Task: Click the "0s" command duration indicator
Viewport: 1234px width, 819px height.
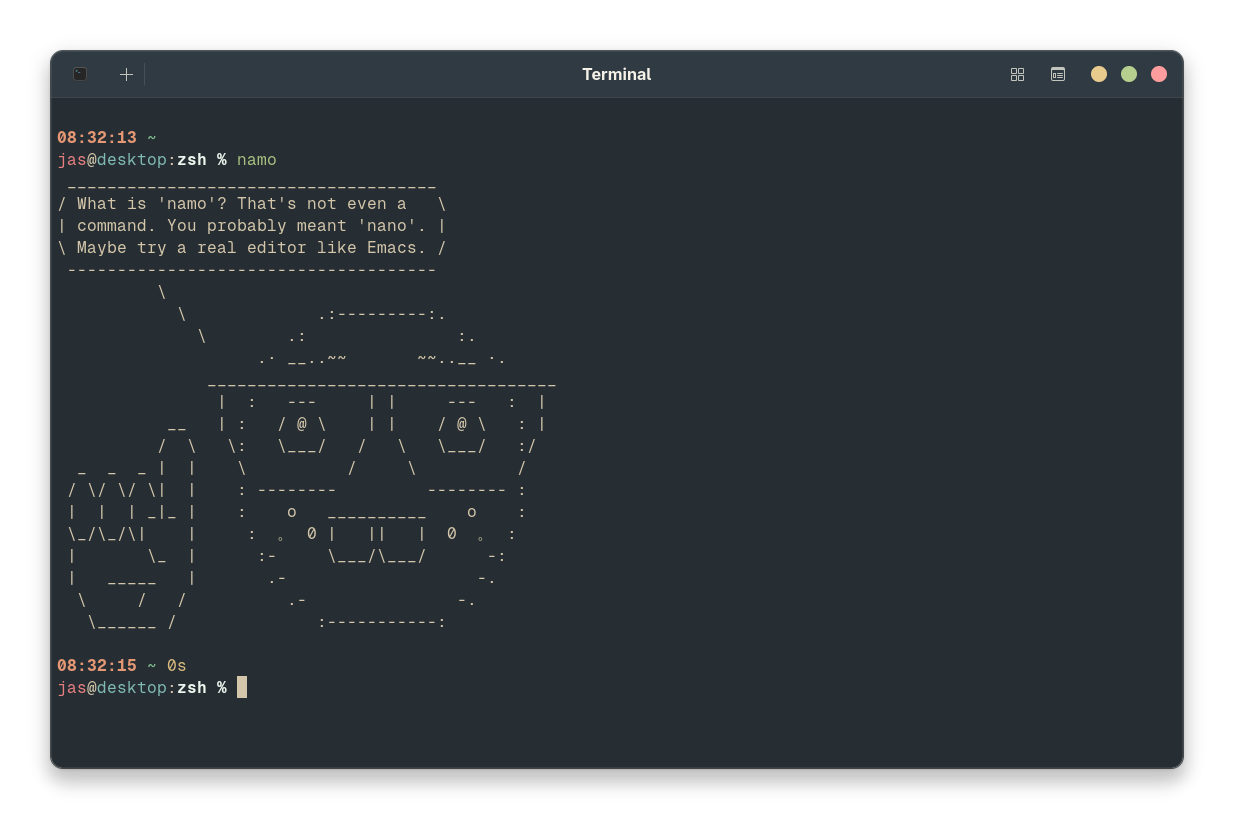Action: [x=176, y=666]
